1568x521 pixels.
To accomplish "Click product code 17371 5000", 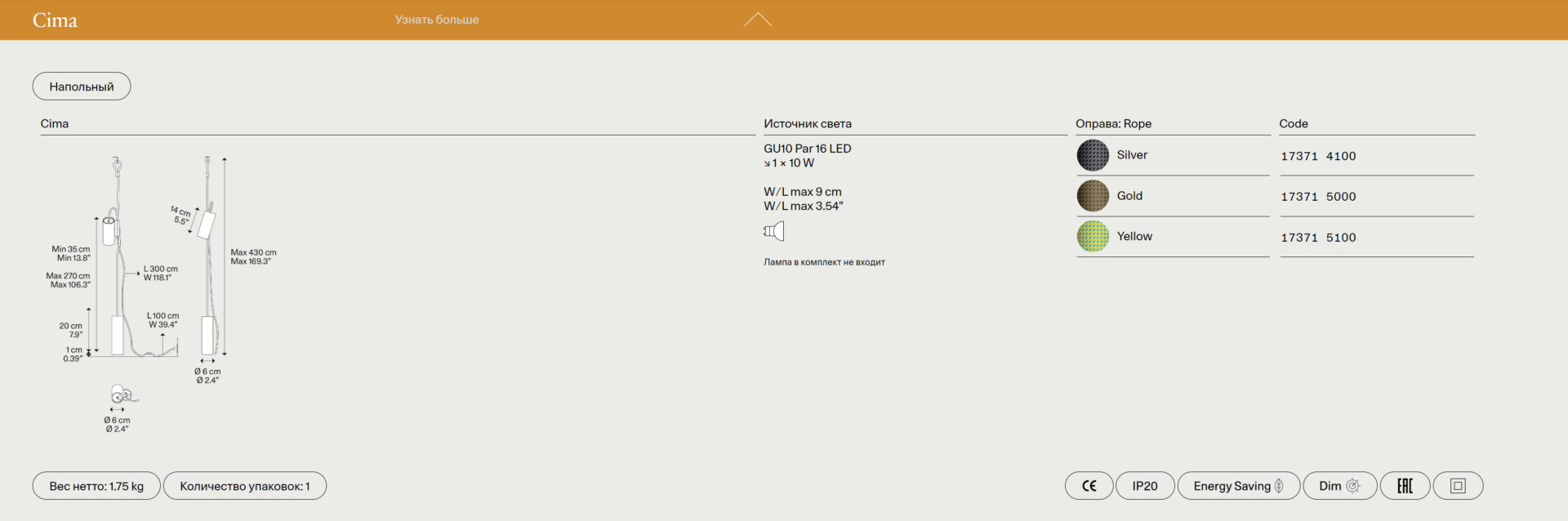I will 1318,197.
